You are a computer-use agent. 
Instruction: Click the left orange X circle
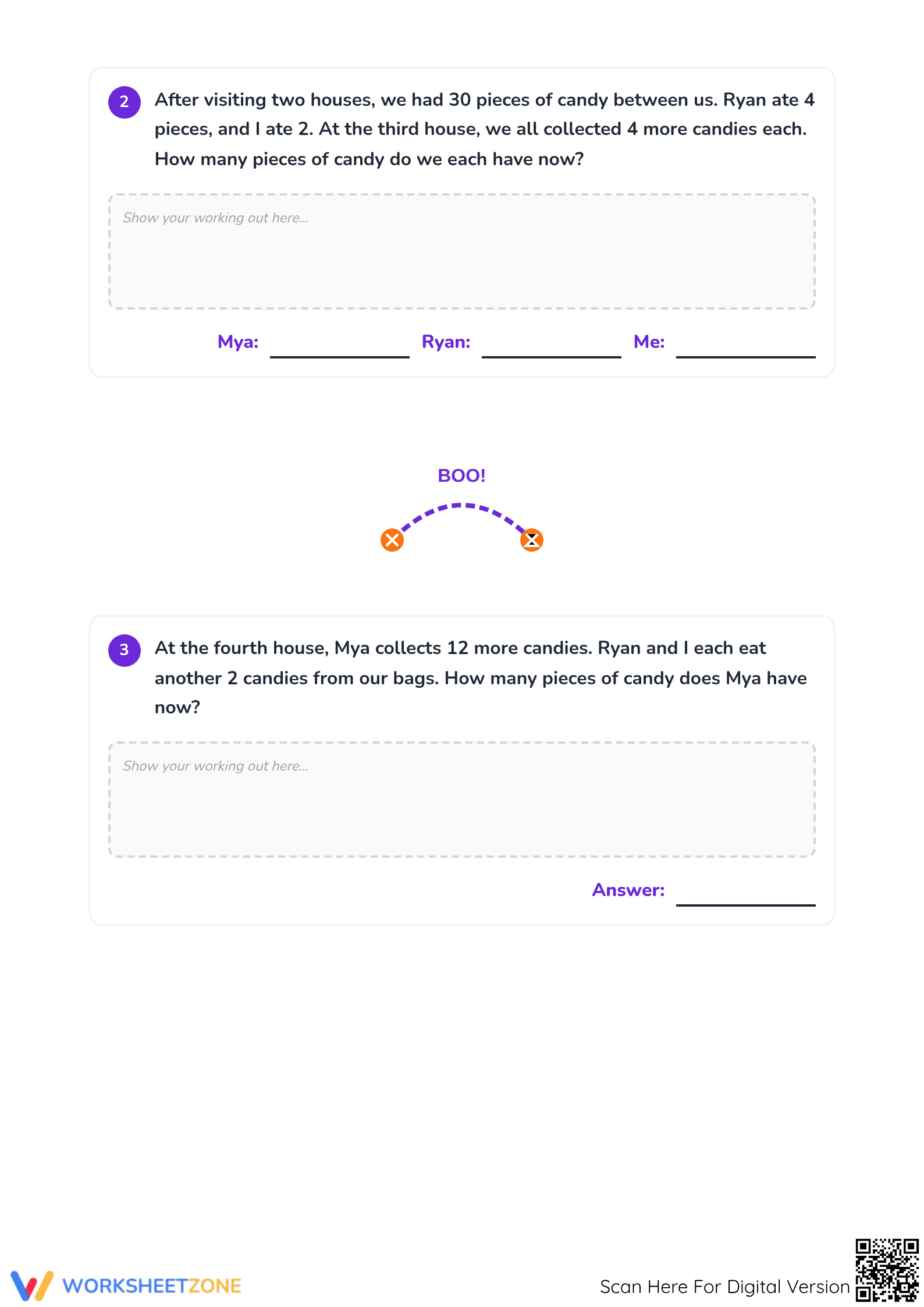click(x=392, y=540)
